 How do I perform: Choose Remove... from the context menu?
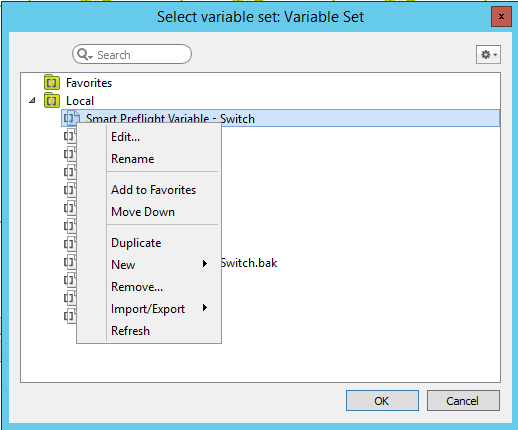(137, 287)
